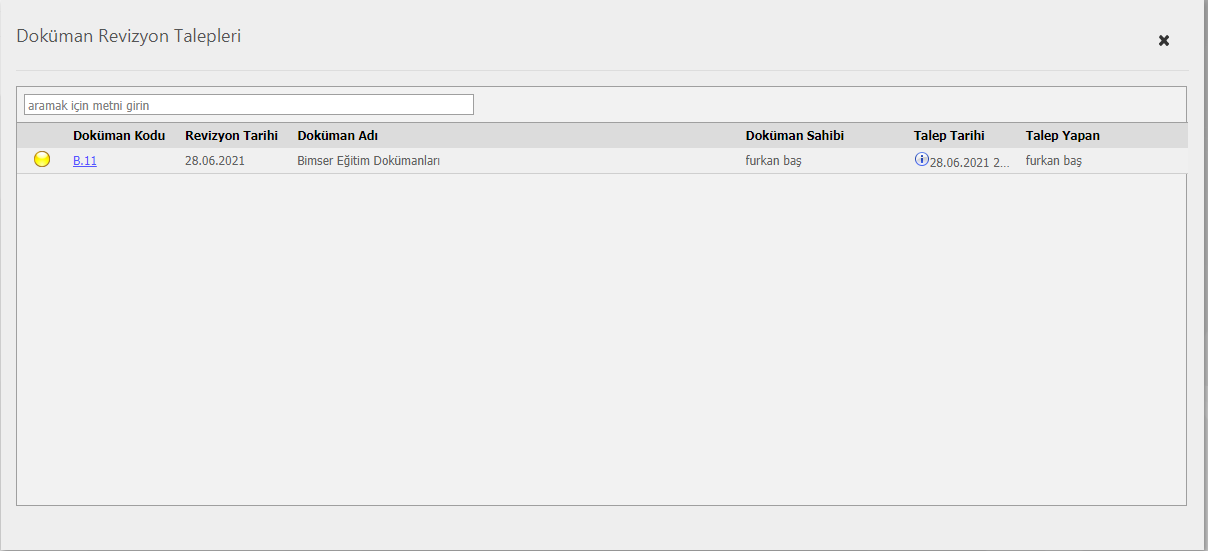Sort by Revizyon Tarihi column header
Screen dimensions: 1208x551
pyautogui.click(x=231, y=136)
